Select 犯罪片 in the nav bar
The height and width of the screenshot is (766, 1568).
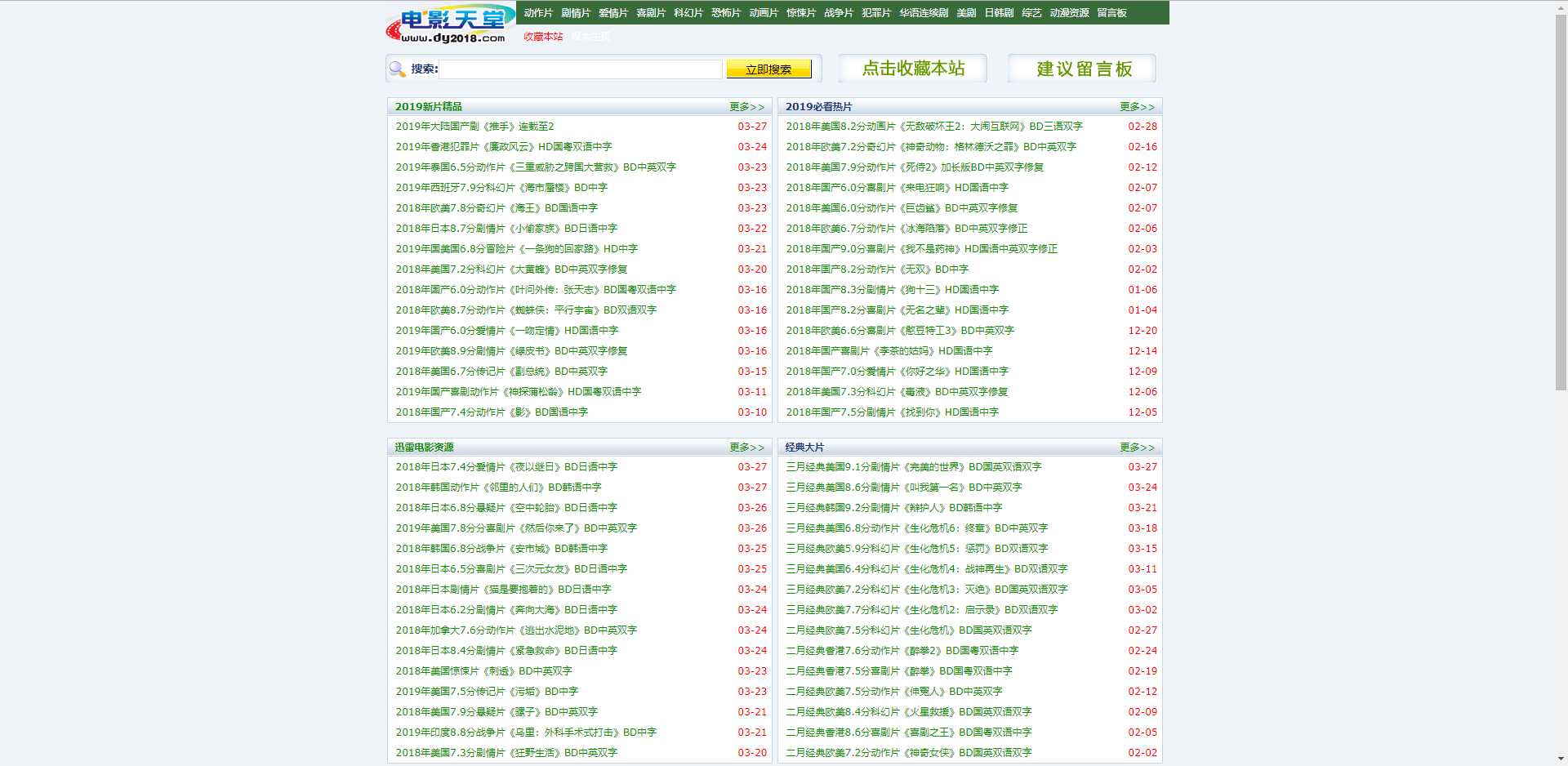pyautogui.click(x=876, y=13)
